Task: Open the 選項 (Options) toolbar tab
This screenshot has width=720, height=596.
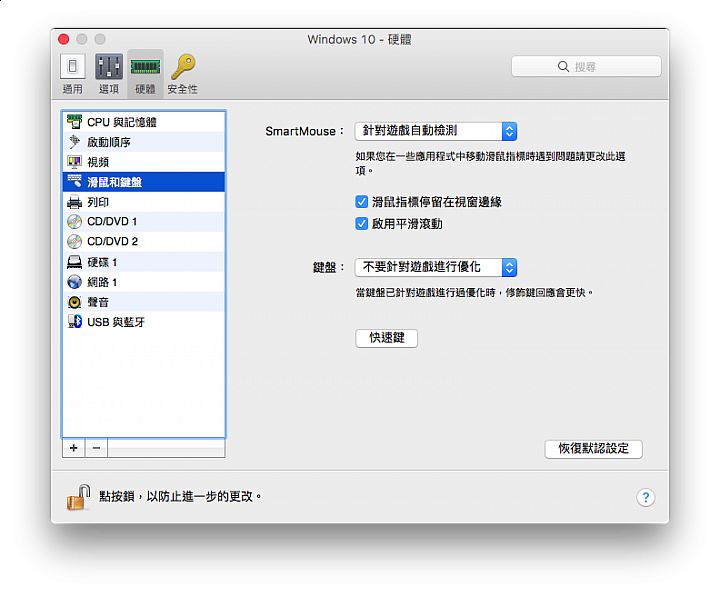Action: point(109,74)
